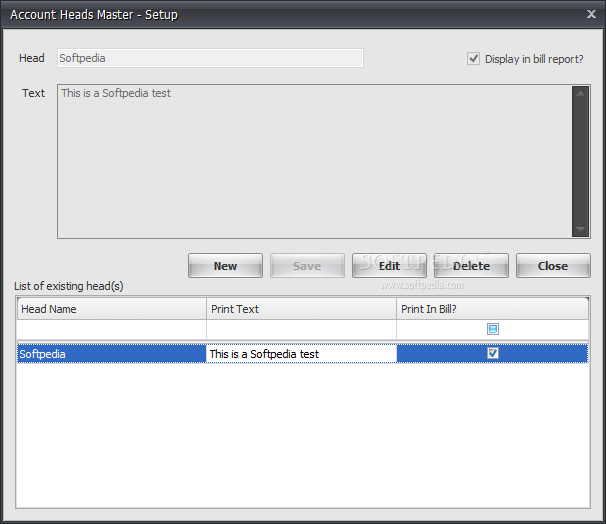Image resolution: width=606 pixels, height=524 pixels.
Task: Close window using title bar X
Action: [x=591, y=14]
